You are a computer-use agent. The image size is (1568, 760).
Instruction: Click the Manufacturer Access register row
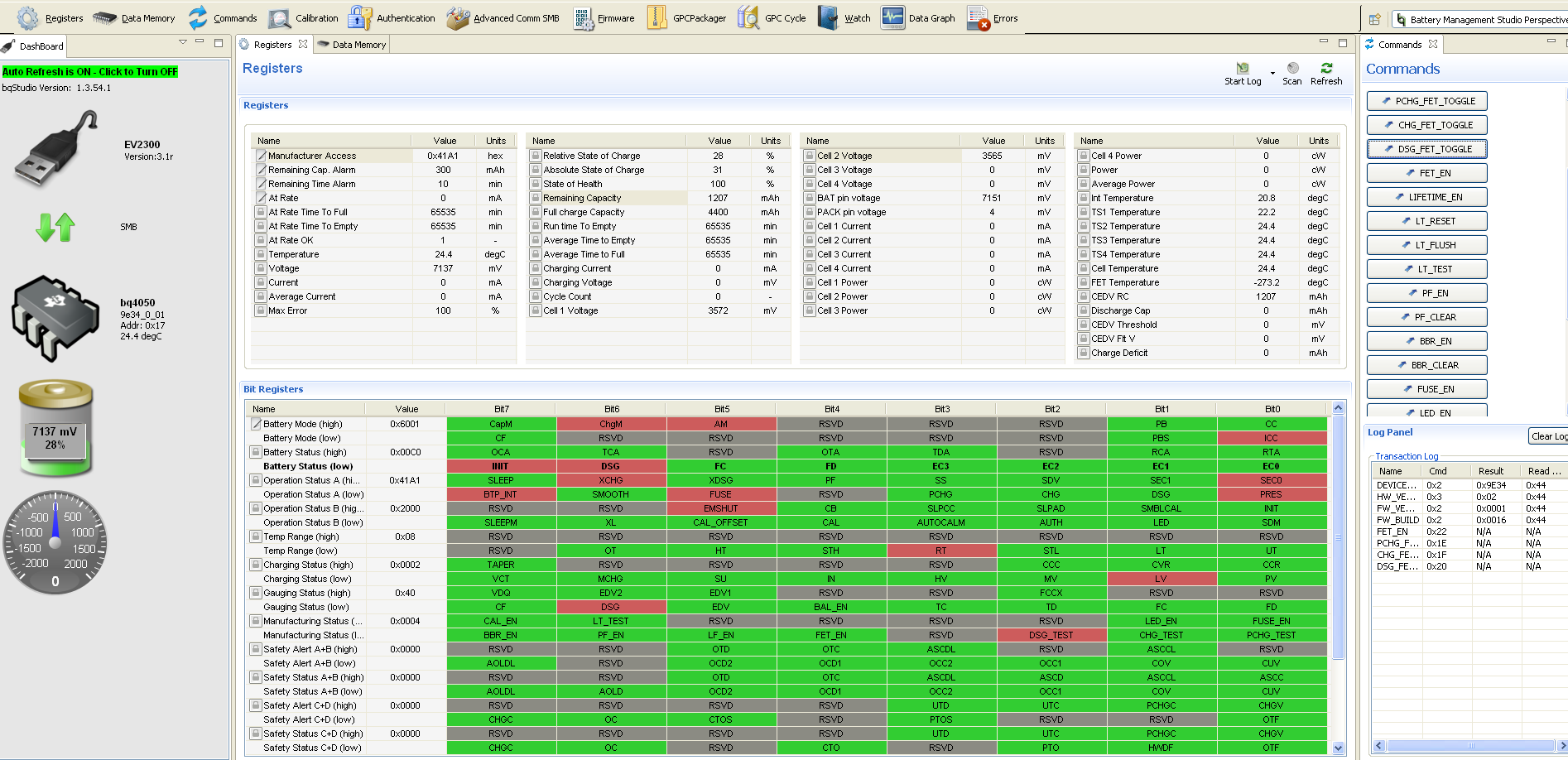382,156
